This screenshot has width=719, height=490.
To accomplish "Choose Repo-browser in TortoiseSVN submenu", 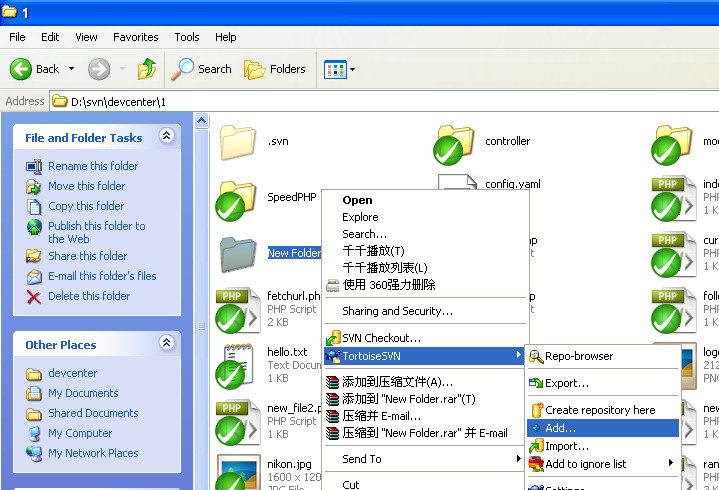I will (x=603, y=356).
